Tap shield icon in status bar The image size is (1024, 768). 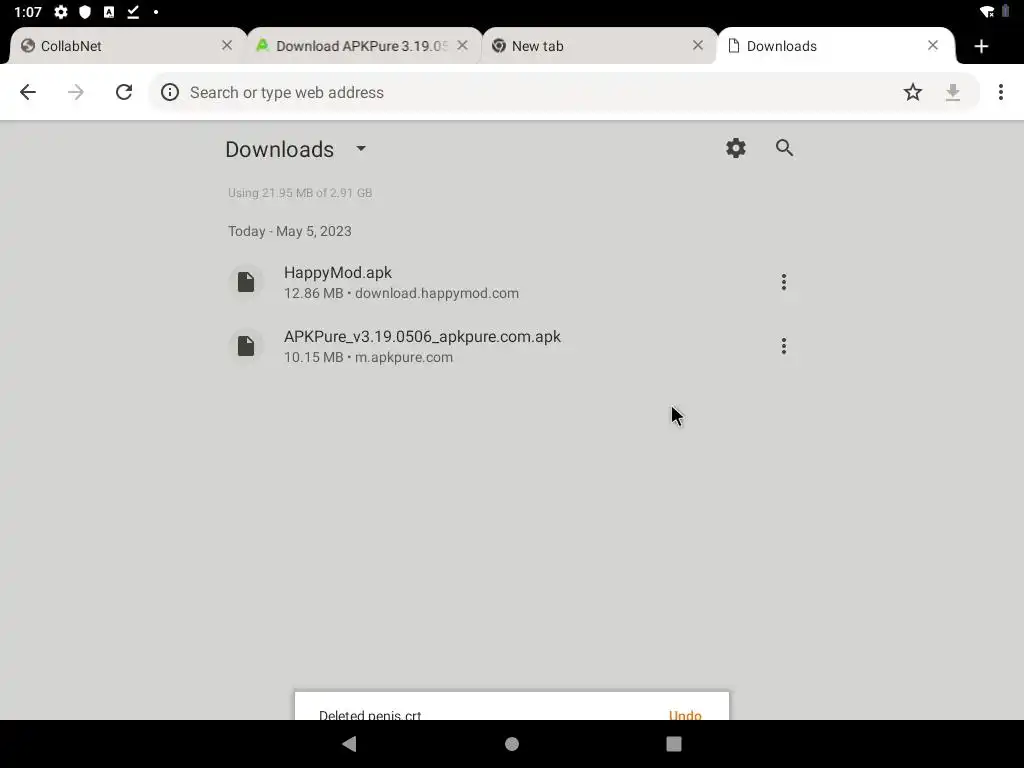click(x=85, y=12)
